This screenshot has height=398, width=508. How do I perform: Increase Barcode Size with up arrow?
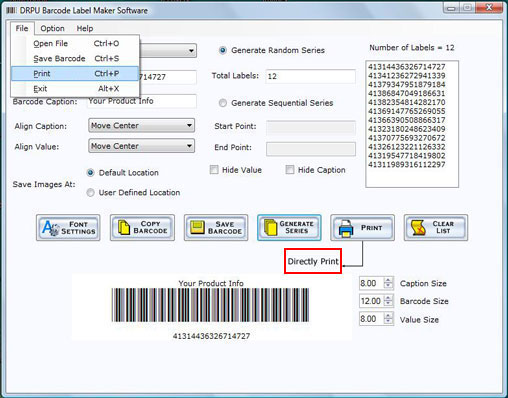click(388, 298)
